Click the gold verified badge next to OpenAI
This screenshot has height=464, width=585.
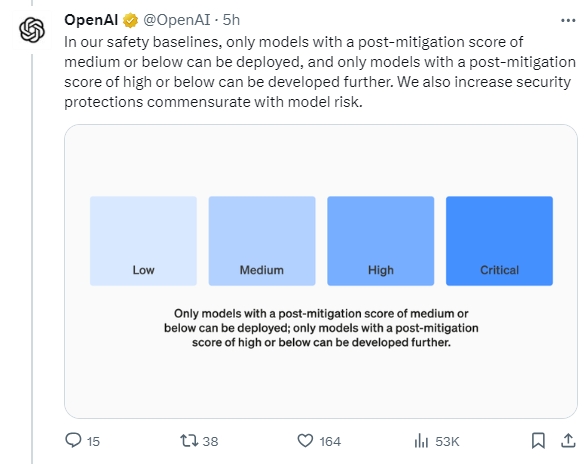pos(130,20)
